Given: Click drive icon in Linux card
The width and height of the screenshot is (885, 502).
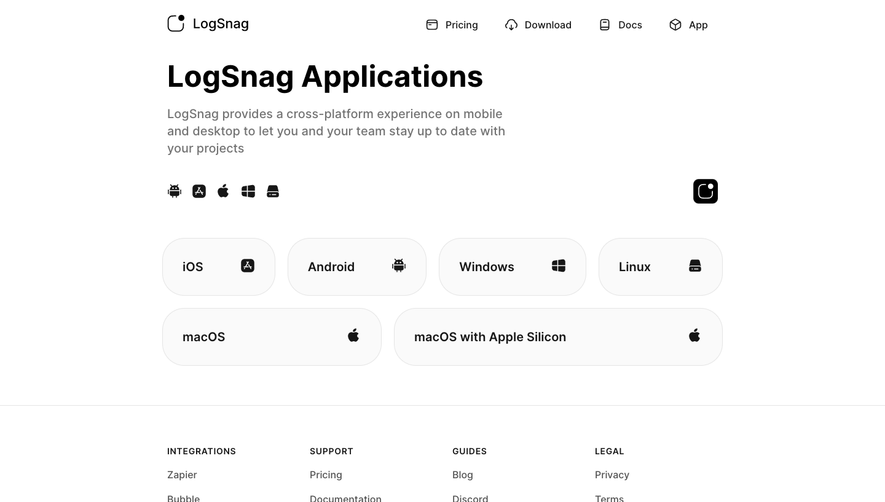Looking at the screenshot, I should coord(695,265).
